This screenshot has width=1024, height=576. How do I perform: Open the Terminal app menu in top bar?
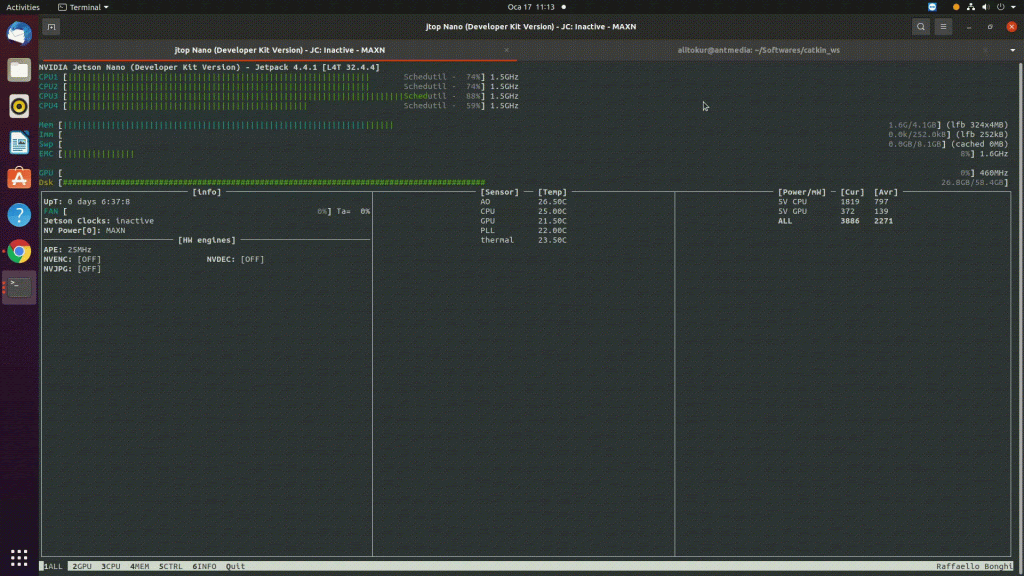(x=83, y=7)
